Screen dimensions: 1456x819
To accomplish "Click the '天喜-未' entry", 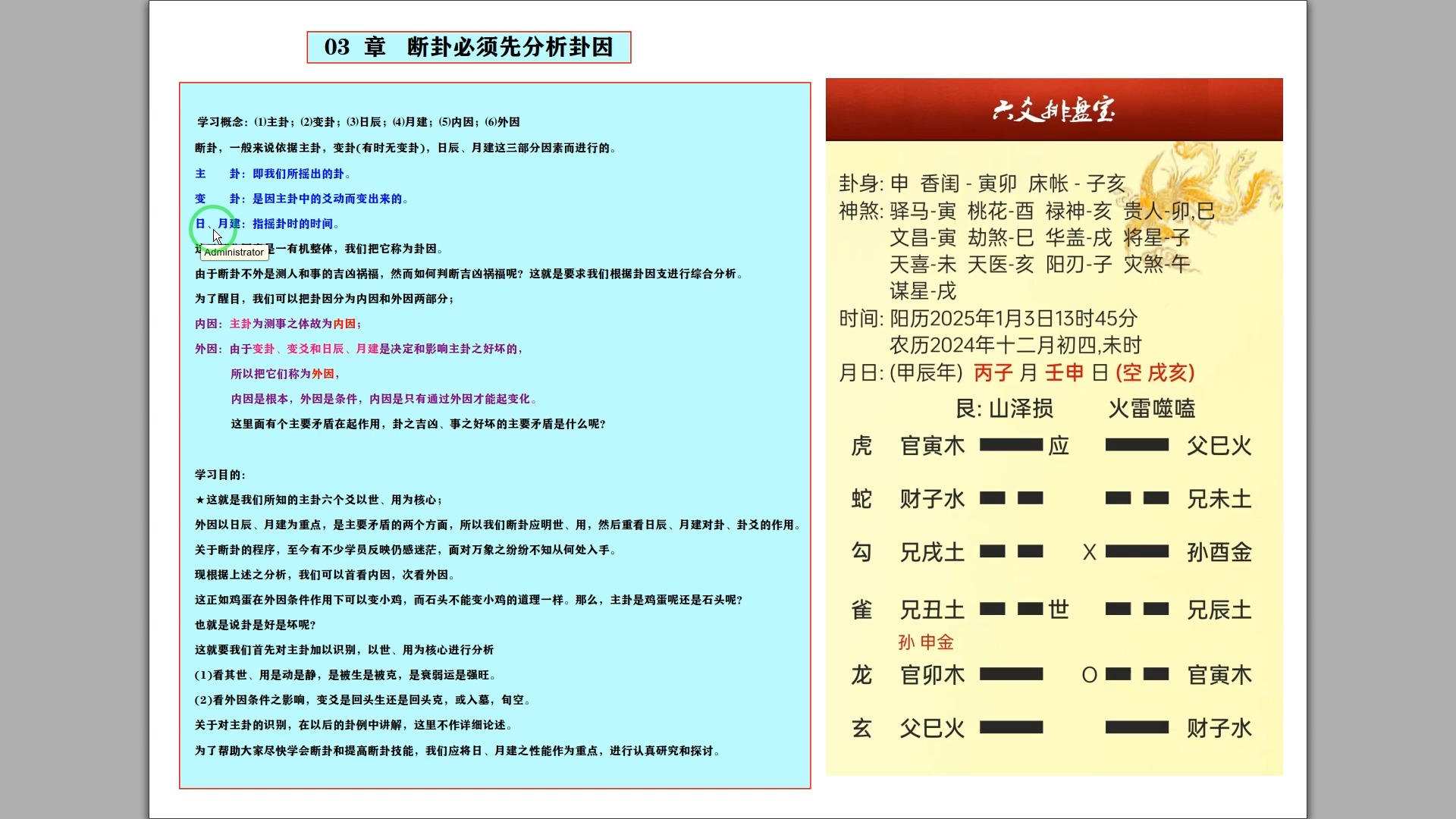I will 923,265.
